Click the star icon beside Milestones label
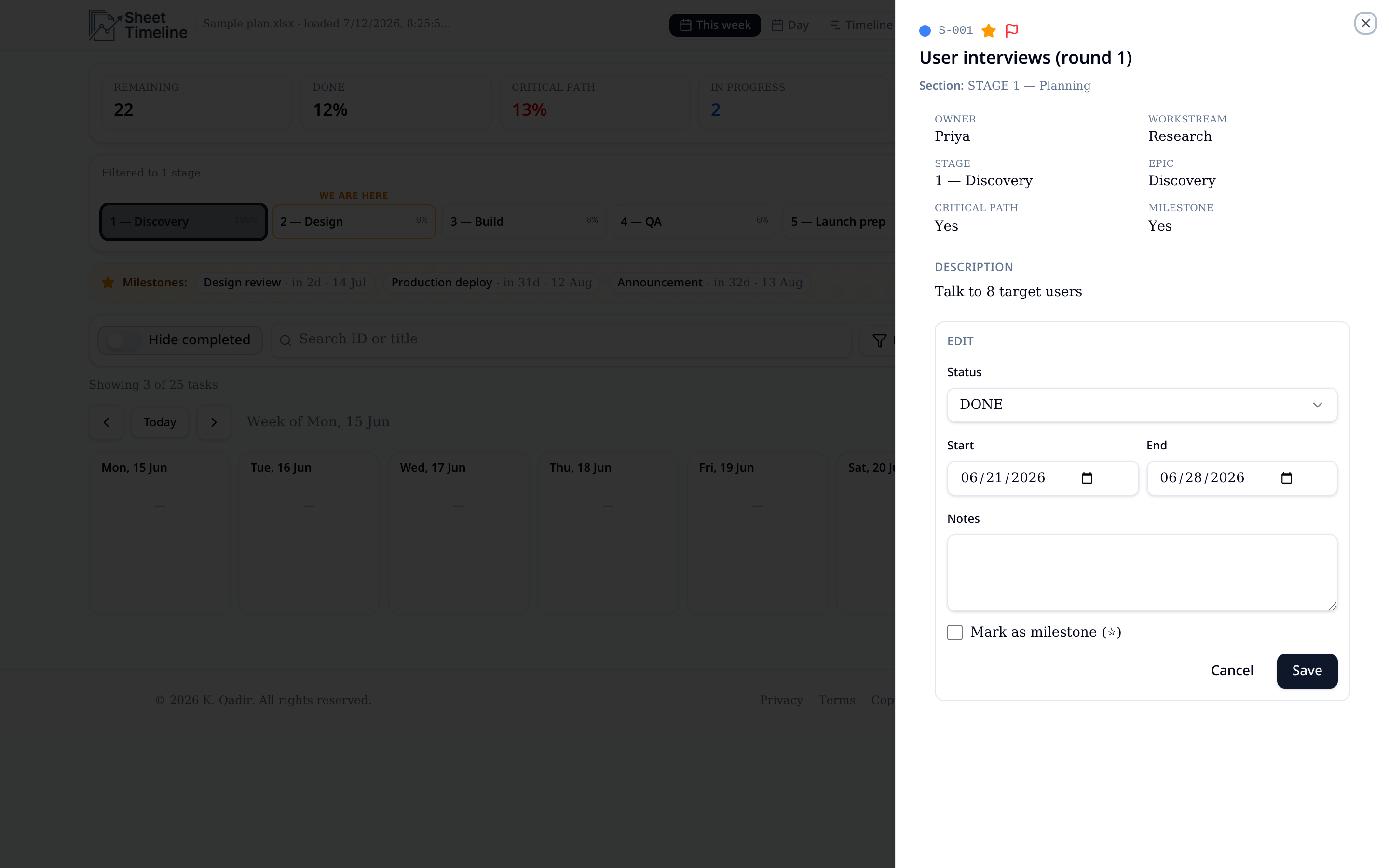Viewport: 1389px width, 868px height. (x=108, y=283)
